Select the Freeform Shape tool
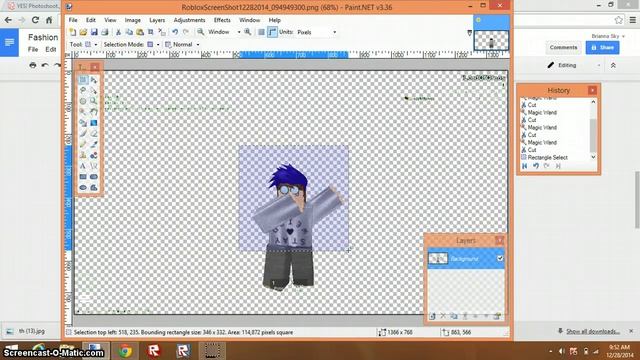 click(x=94, y=187)
